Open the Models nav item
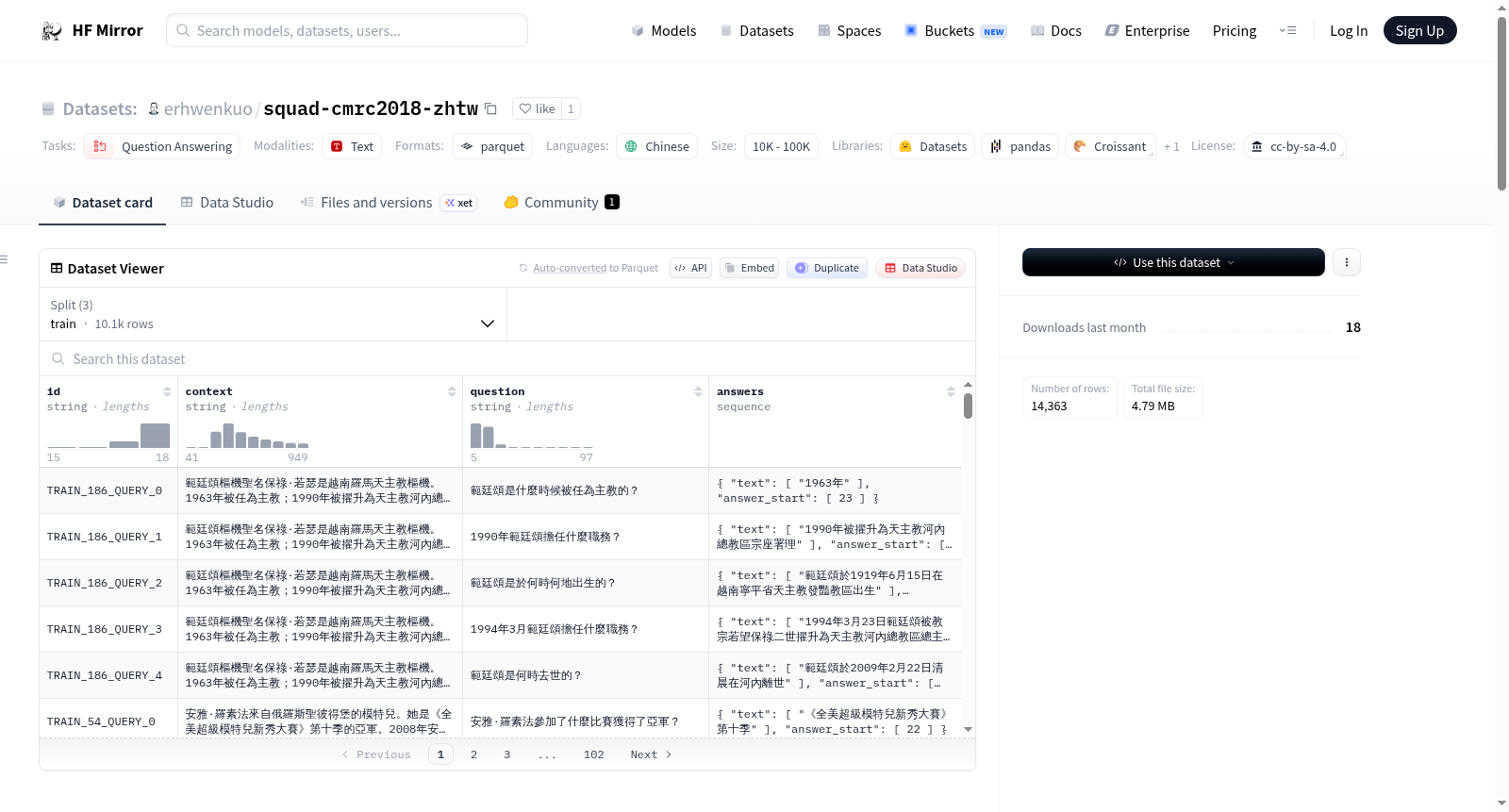The height and width of the screenshot is (812, 1509). pos(664,30)
